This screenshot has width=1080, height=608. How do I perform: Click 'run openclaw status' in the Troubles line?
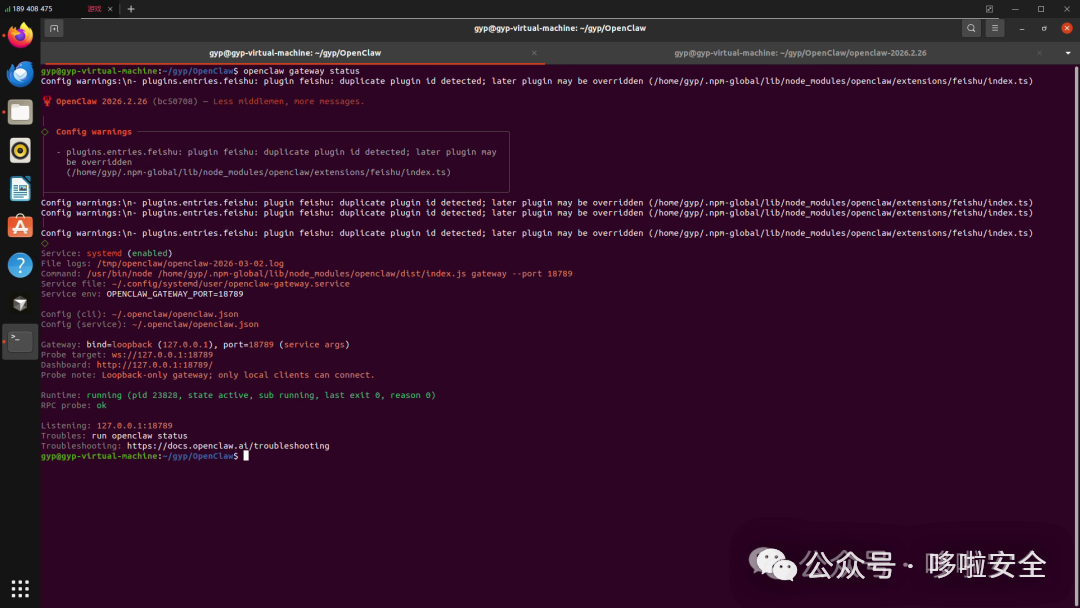[139, 436]
